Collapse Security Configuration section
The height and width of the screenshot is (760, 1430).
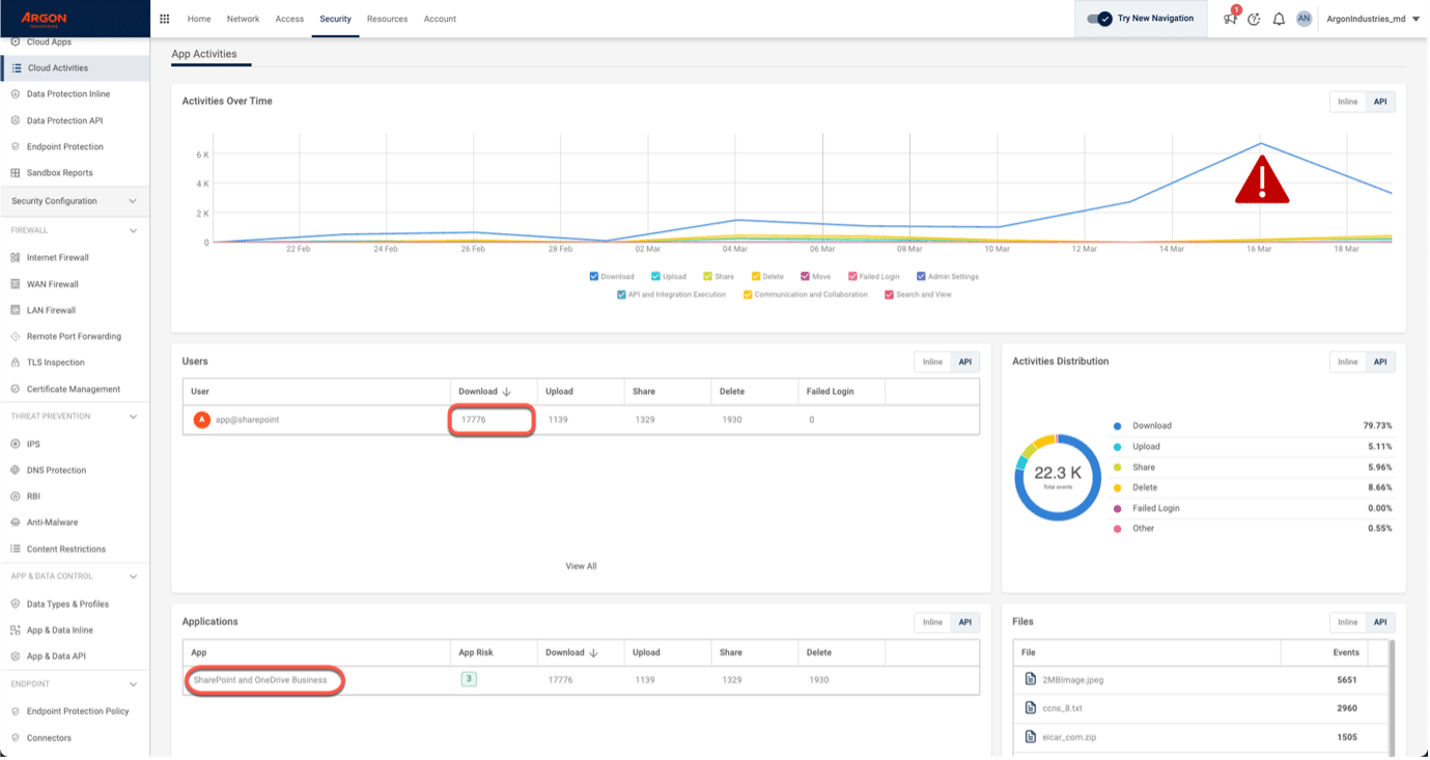click(132, 201)
